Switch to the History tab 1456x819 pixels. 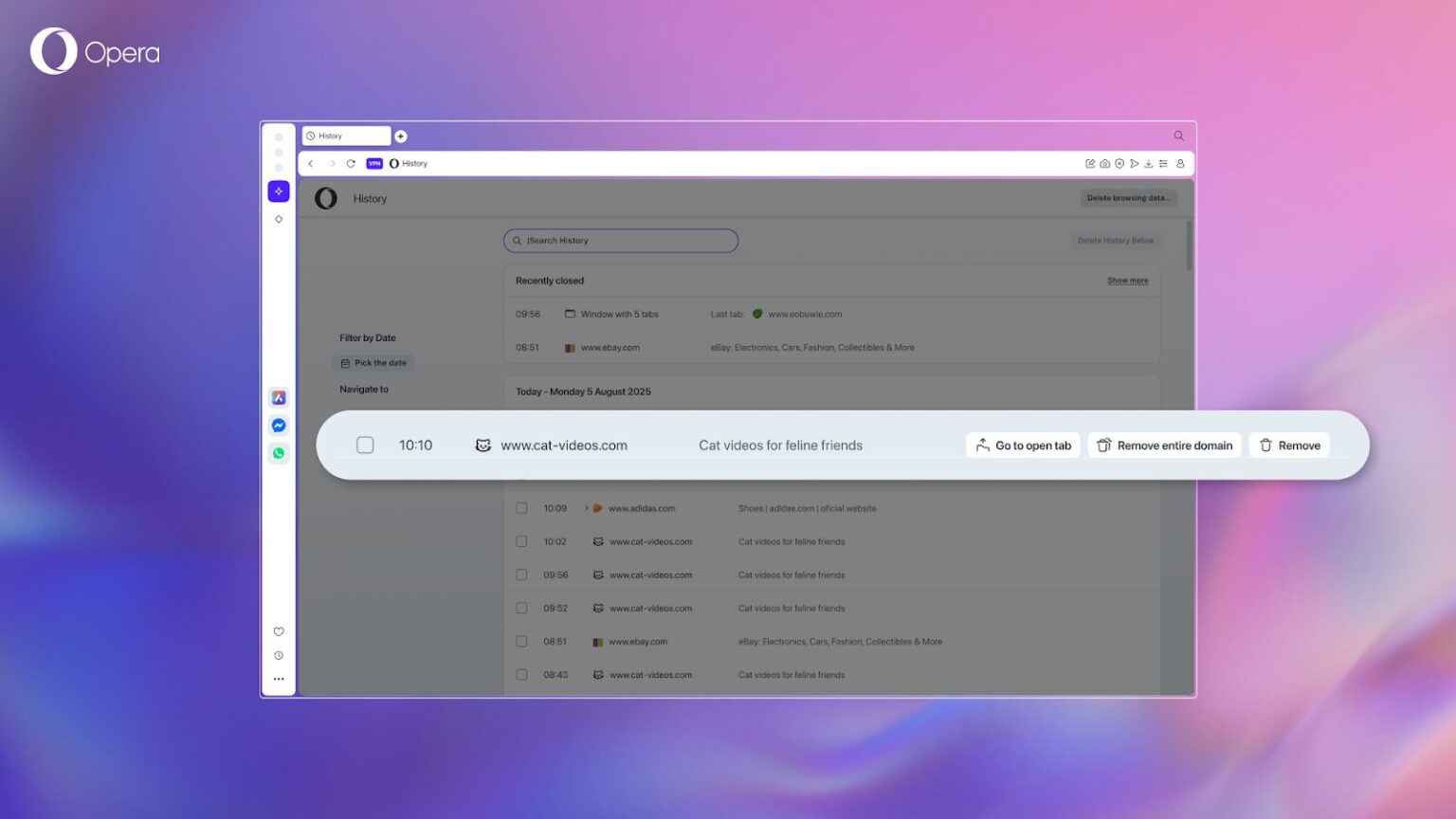[346, 136]
